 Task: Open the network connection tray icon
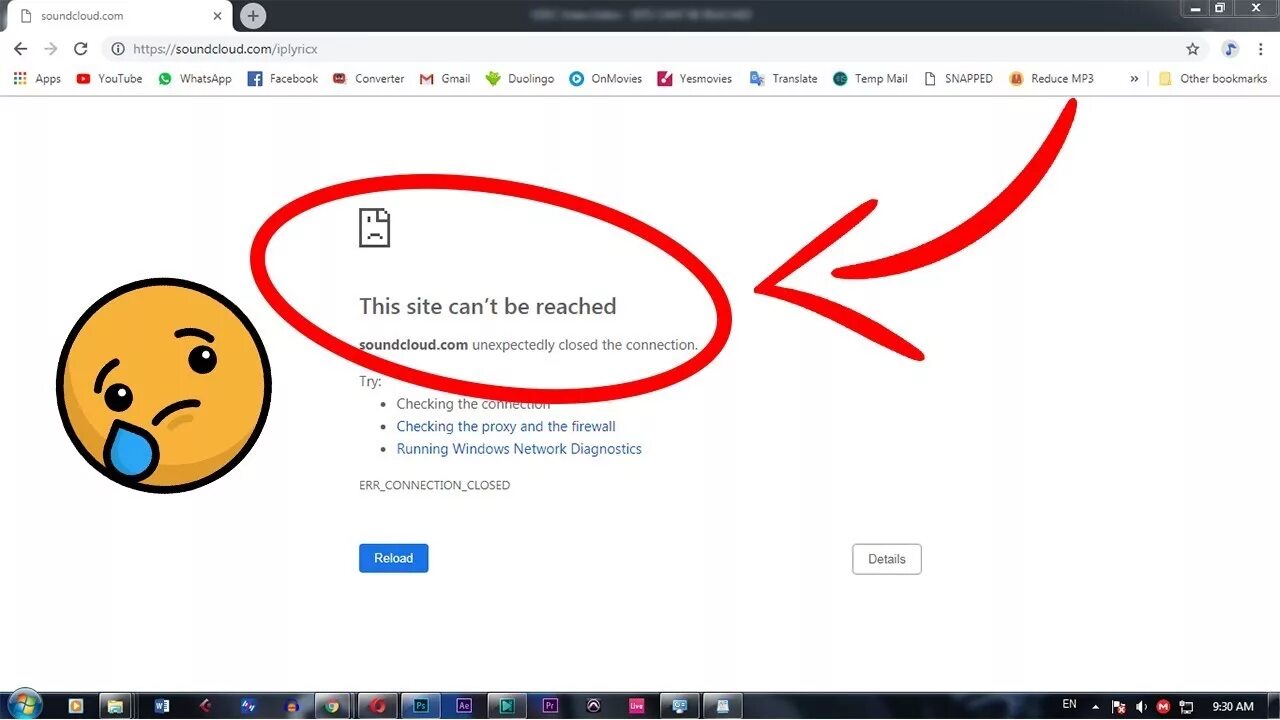click(x=1186, y=706)
